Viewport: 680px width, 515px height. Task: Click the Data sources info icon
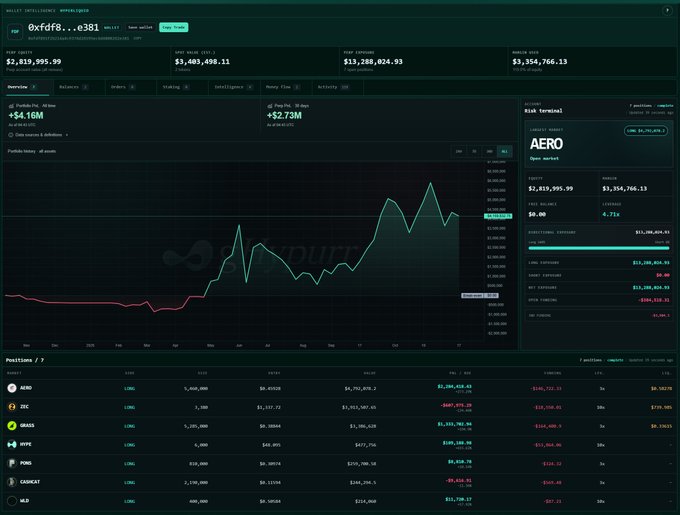pyautogui.click(x=11, y=135)
